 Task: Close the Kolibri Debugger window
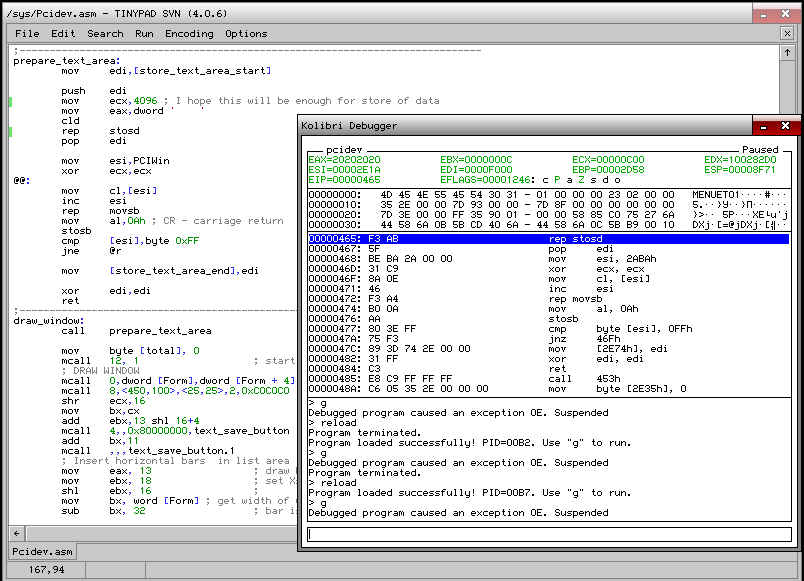[x=786, y=126]
